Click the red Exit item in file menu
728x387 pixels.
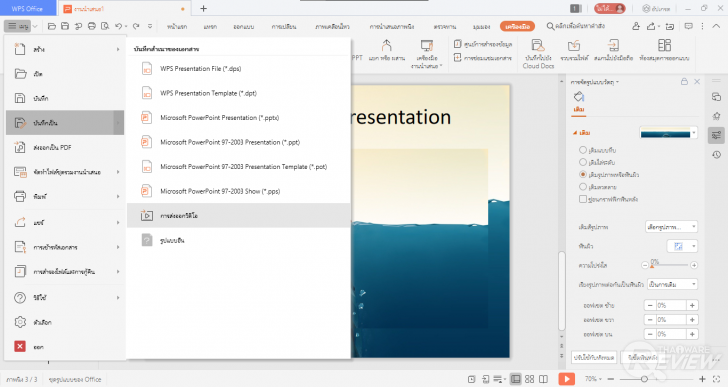click(65, 346)
